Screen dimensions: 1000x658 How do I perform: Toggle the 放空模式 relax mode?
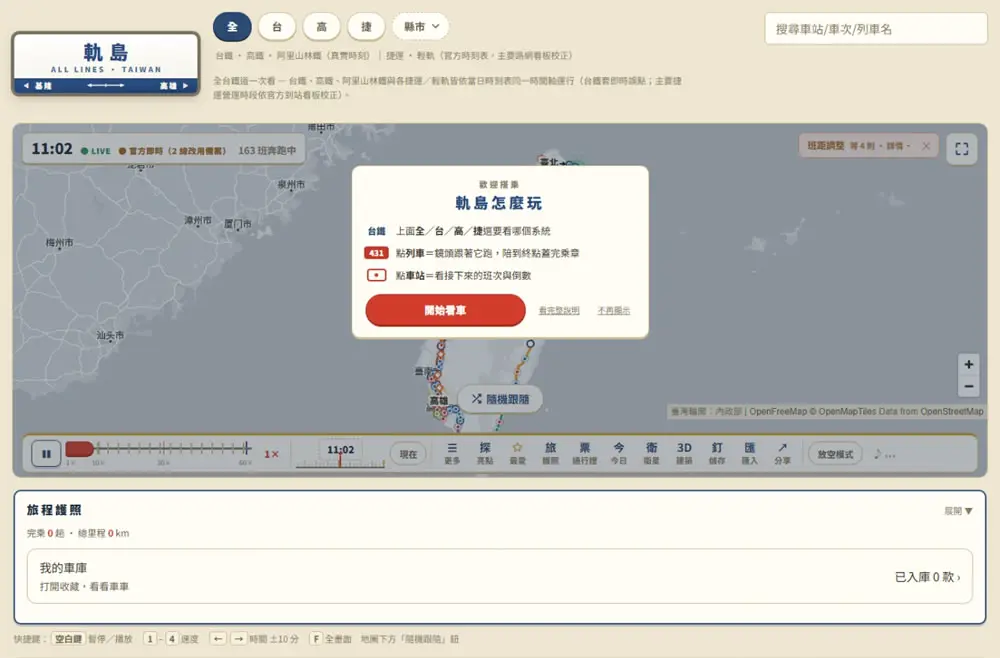[x=835, y=454]
